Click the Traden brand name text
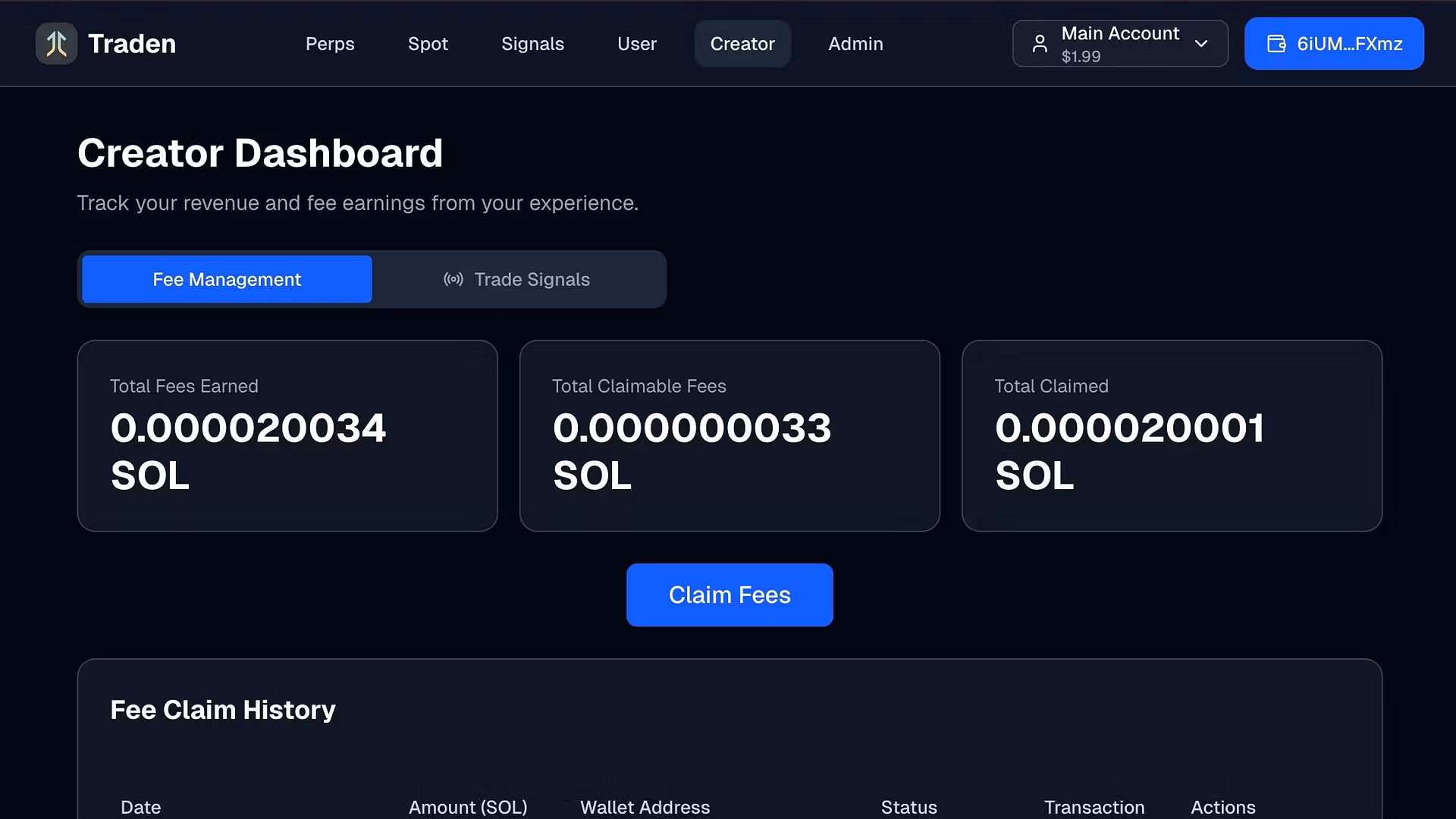This screenshot has width=1456, height=819. click(x=132, y=44)
